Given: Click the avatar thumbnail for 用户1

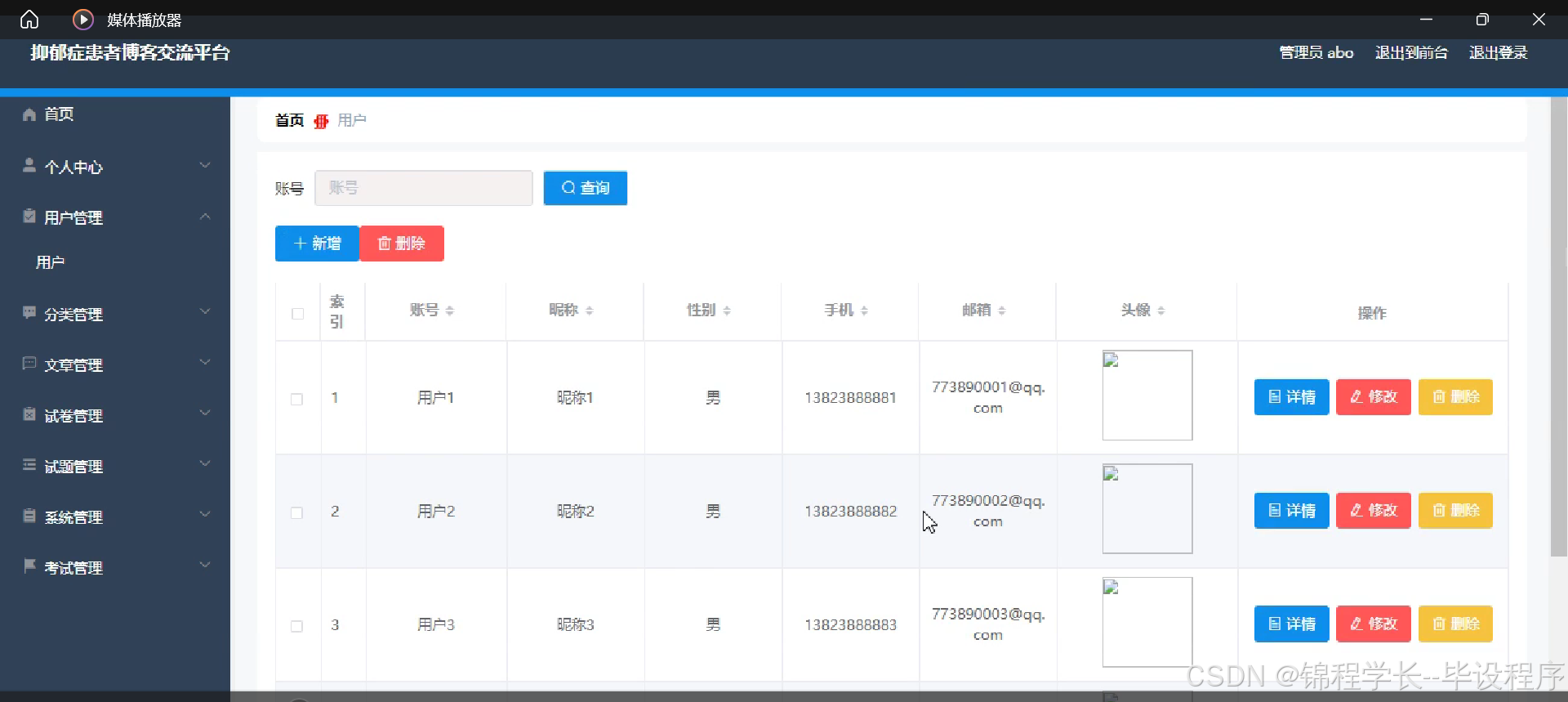Looking at the screenshot, I should pyautogui.click(x=1147, y=396).
